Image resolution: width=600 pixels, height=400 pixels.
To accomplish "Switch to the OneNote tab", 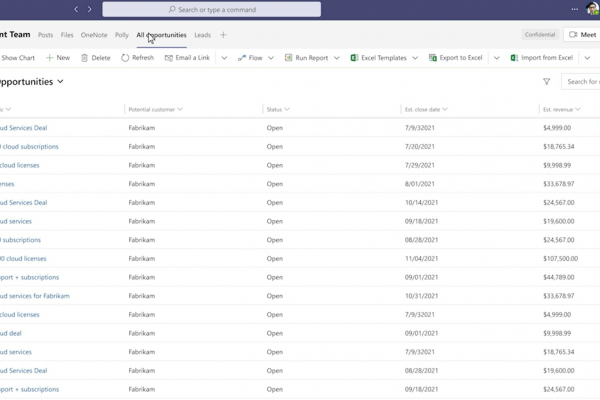I will tap(94, 35).
